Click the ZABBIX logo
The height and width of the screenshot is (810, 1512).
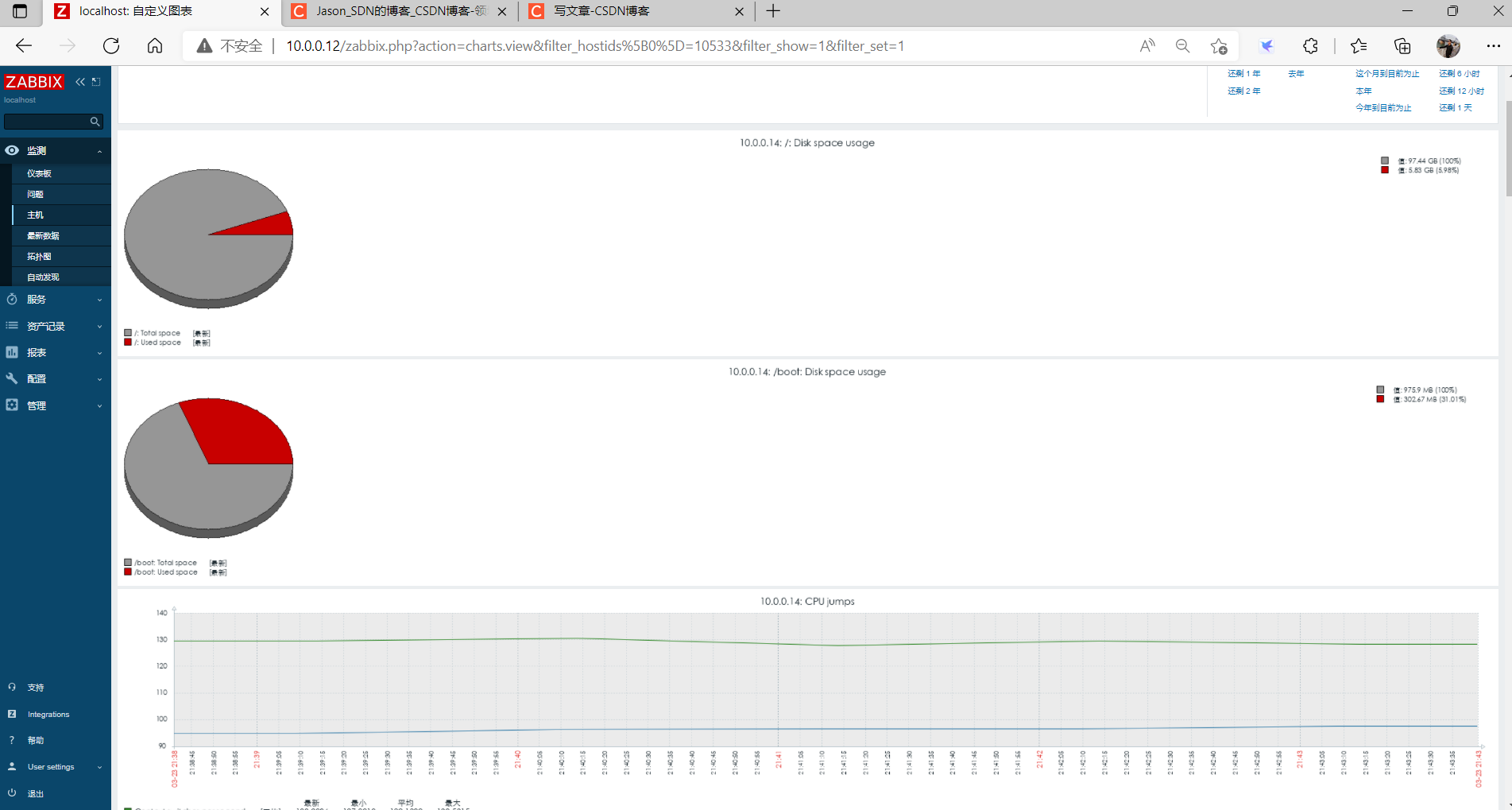[x=34, y=81]
